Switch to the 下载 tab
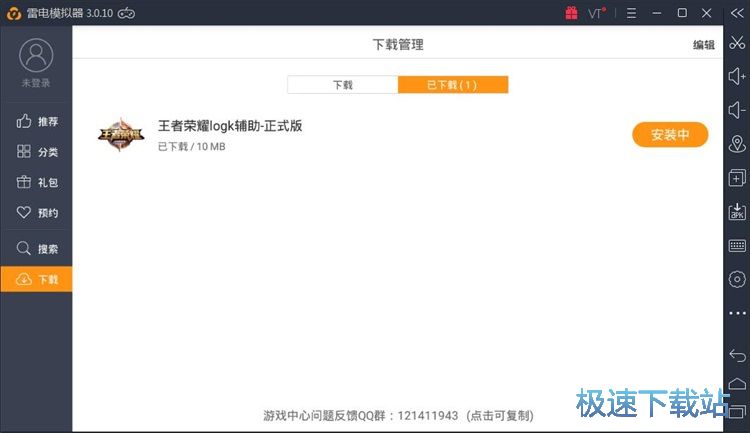 pos(342,85)
